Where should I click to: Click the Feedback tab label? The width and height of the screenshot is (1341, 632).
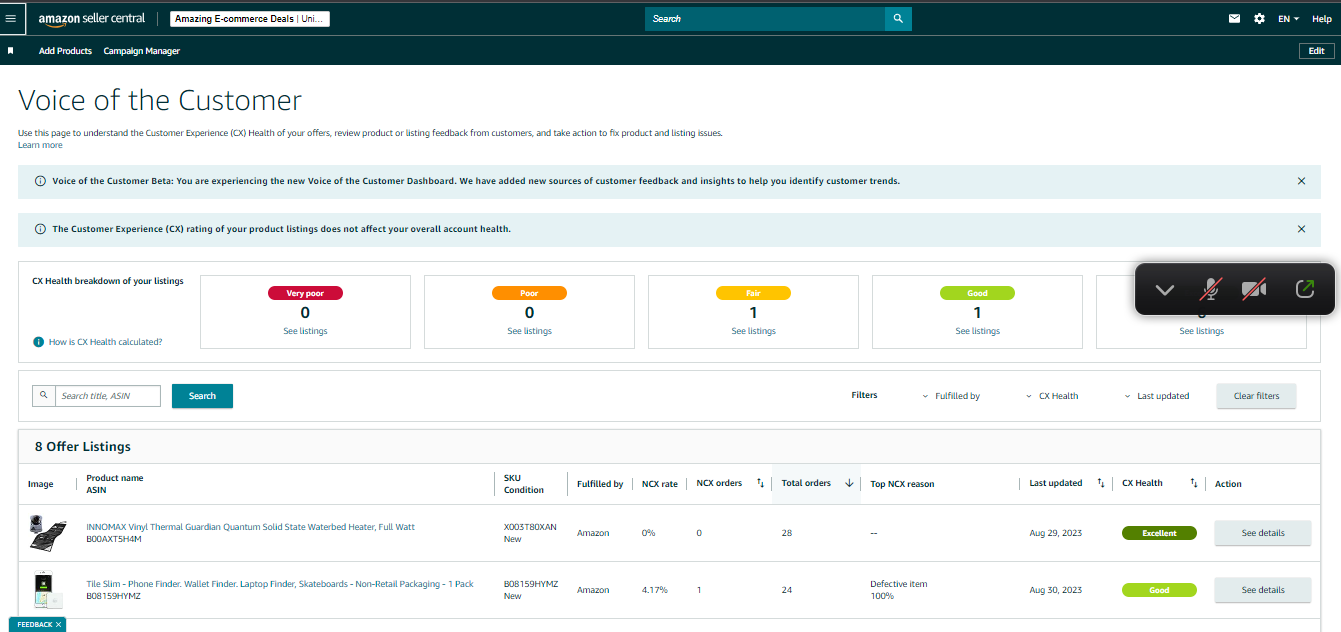pos(34,625)
